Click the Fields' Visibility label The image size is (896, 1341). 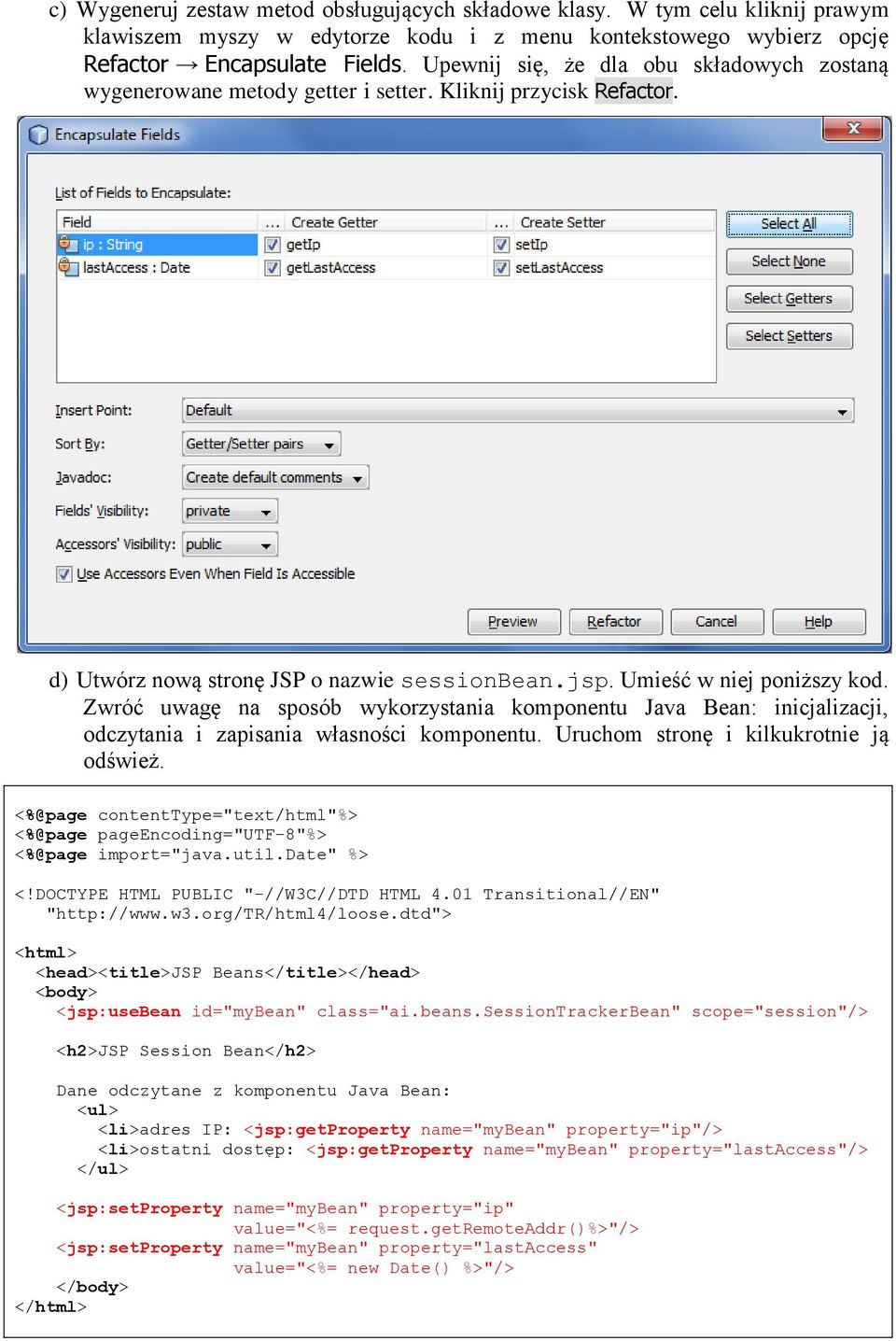pos(102,511)
